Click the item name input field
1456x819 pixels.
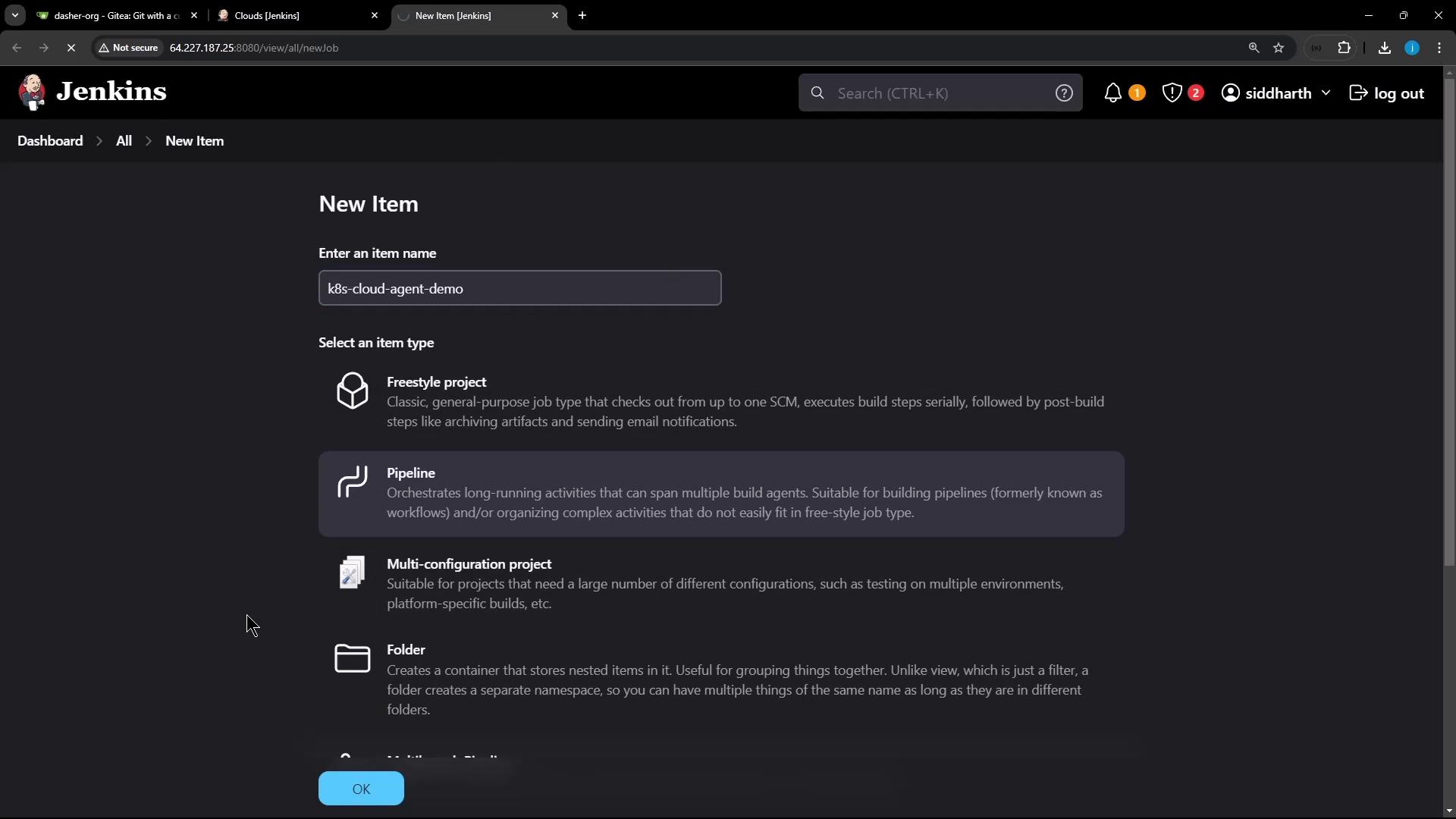coord(519,288)
